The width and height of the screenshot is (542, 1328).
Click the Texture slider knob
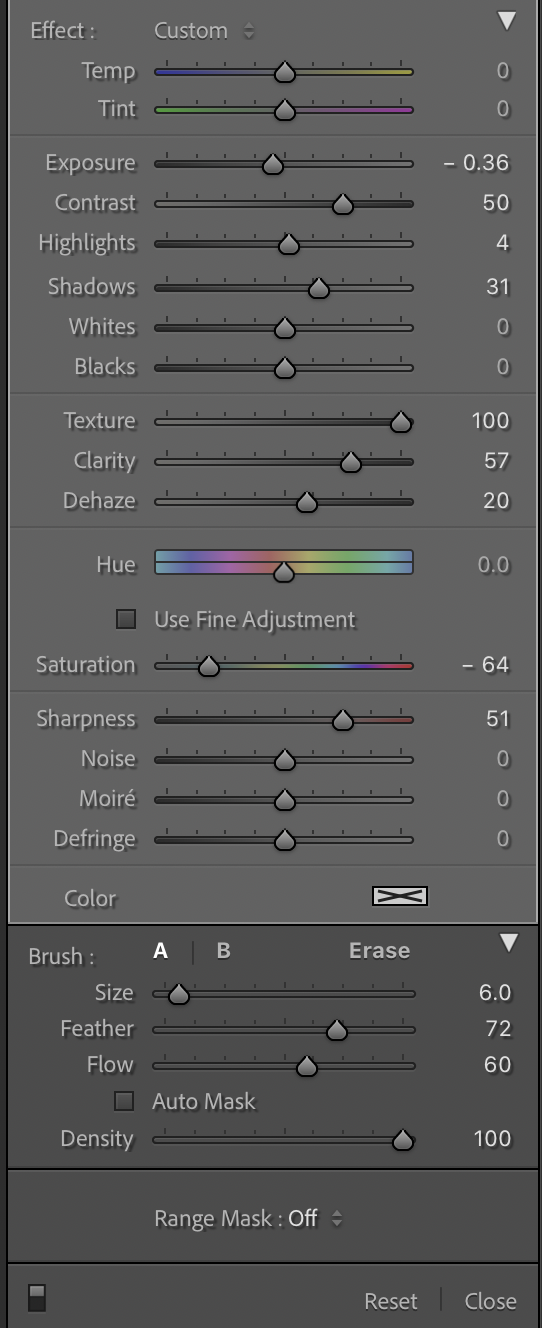coord(401,422)
